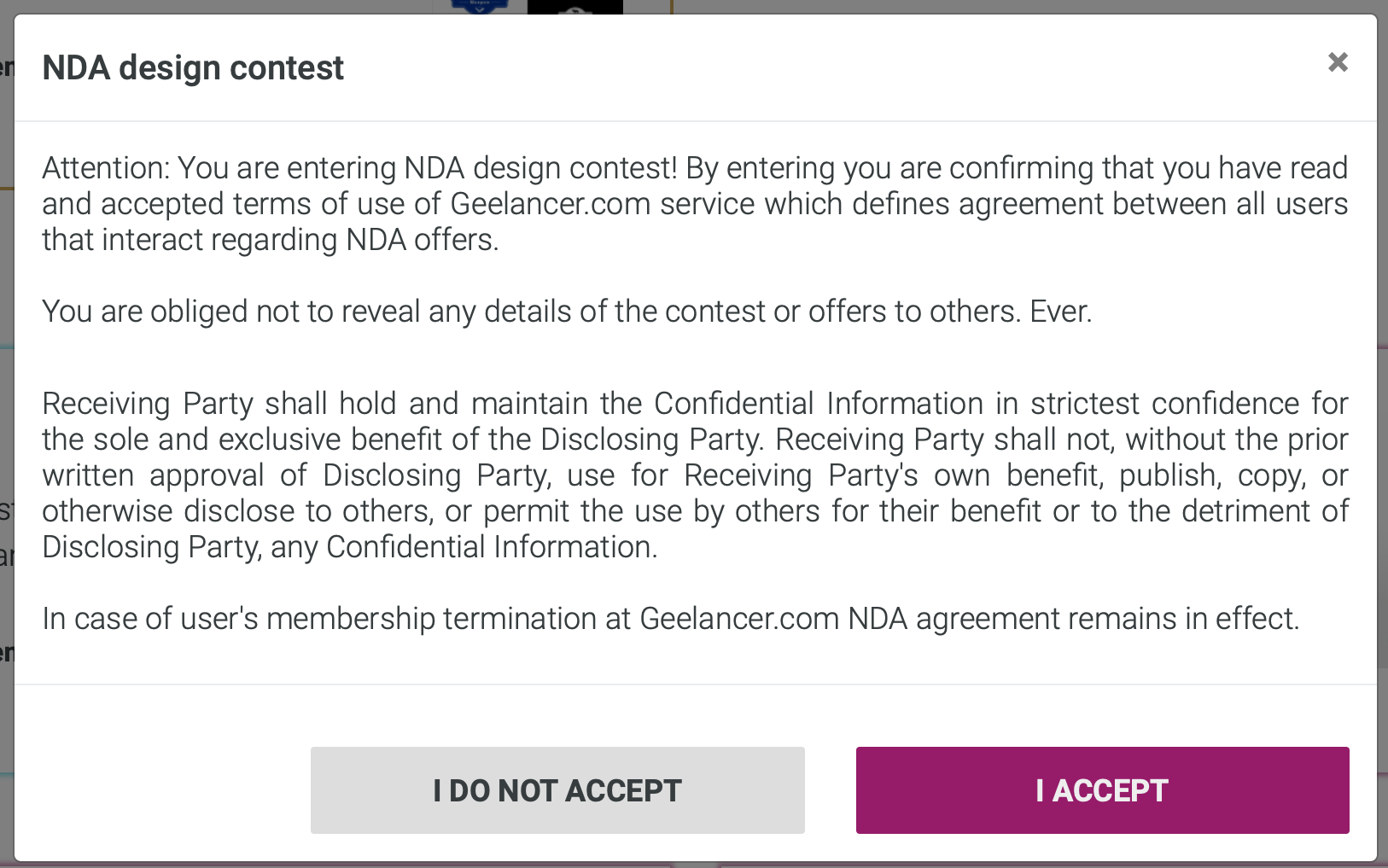Viewport: 1388px width, 868px height.
Task: Accept the NDA terms with I ACCEPT
Action: click(1102, 790)
